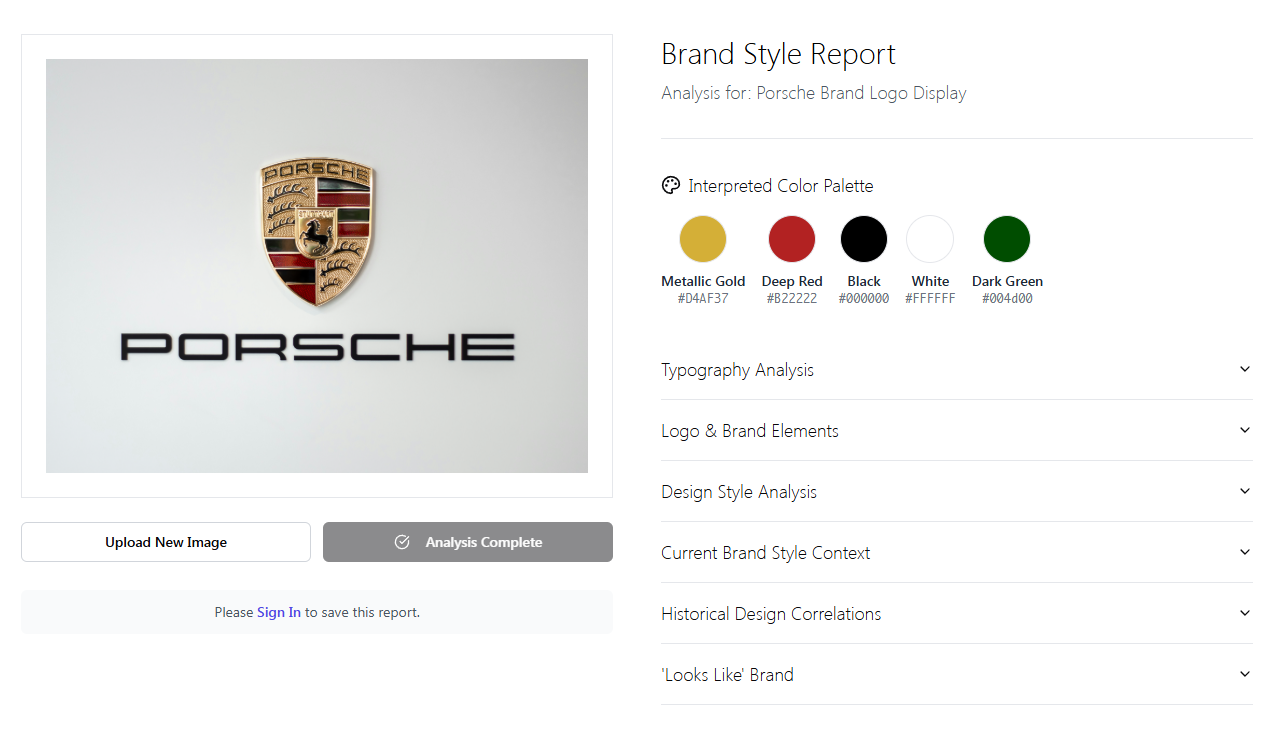Select the Deep Red color swatch

tap(792, 240)
